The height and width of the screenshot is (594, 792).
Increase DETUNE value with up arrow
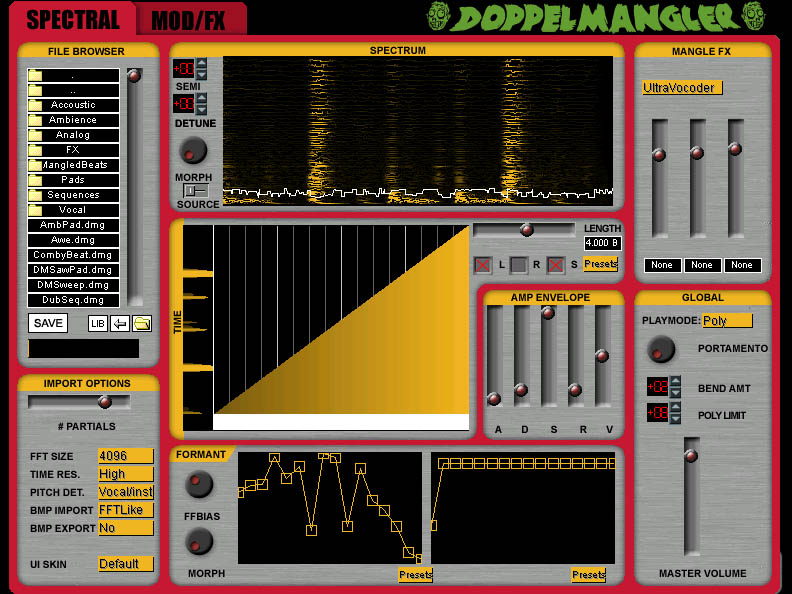coord(201,98)
